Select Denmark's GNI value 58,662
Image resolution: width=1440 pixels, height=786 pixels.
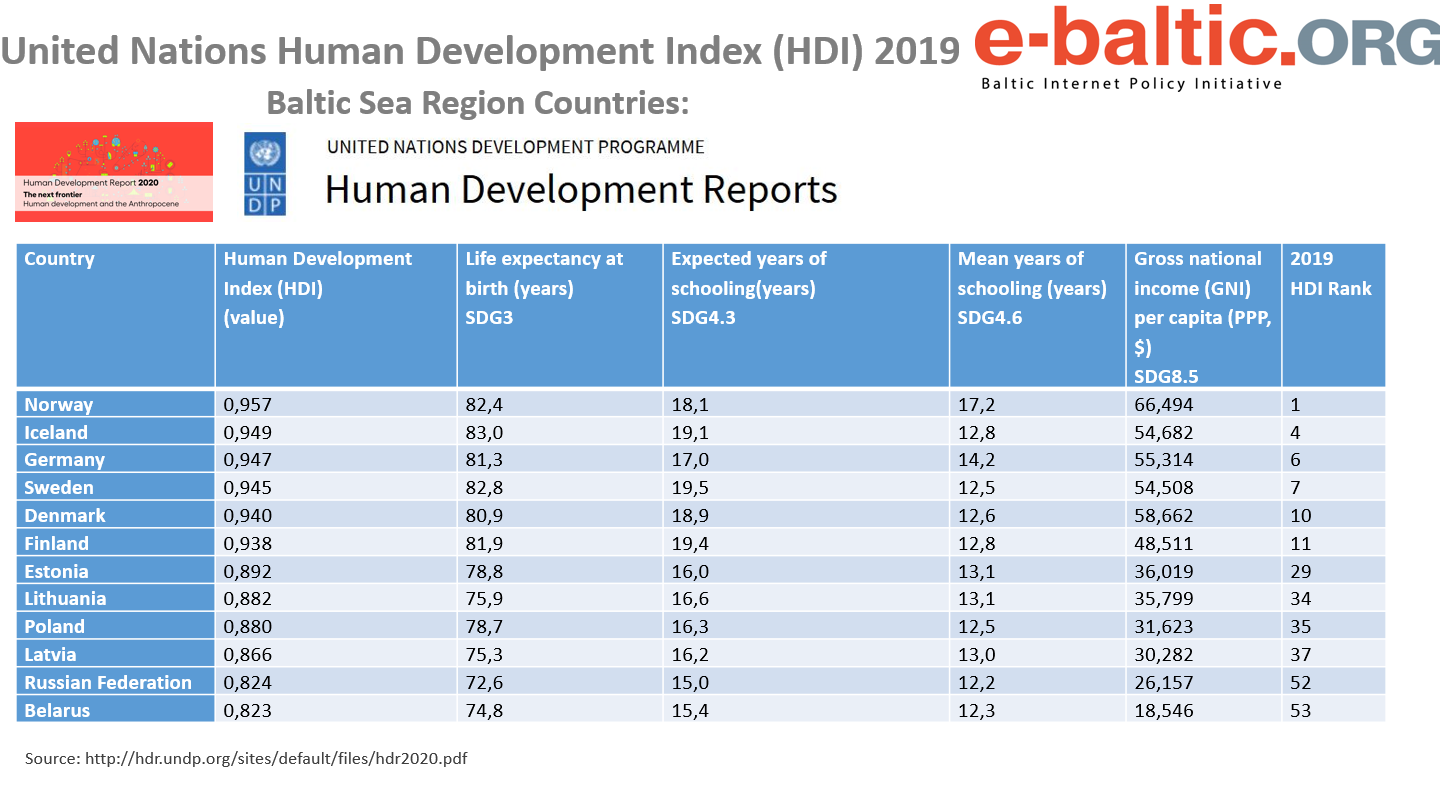[1164, 516]
